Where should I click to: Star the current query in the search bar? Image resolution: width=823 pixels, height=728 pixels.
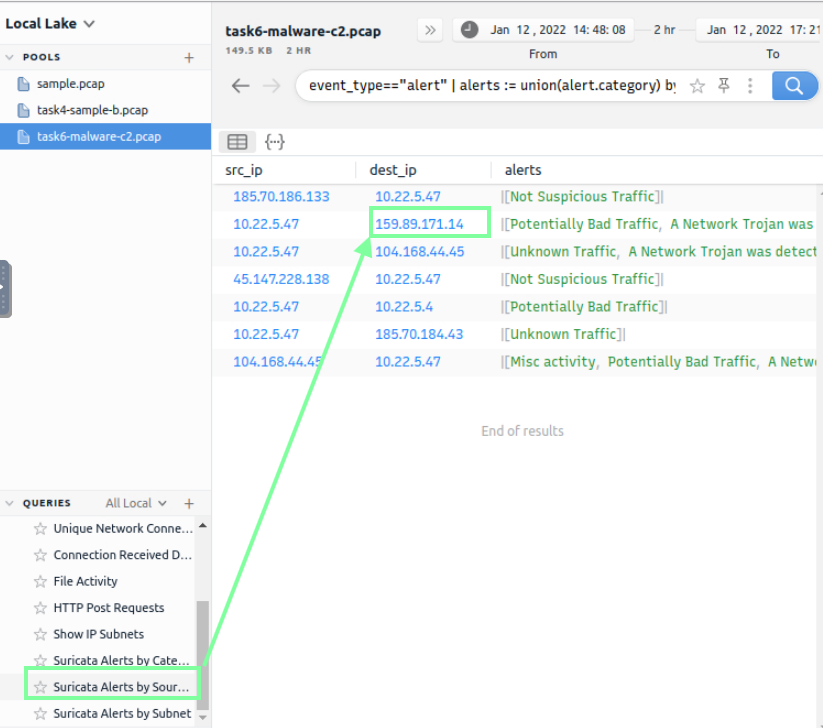[697, 86]
